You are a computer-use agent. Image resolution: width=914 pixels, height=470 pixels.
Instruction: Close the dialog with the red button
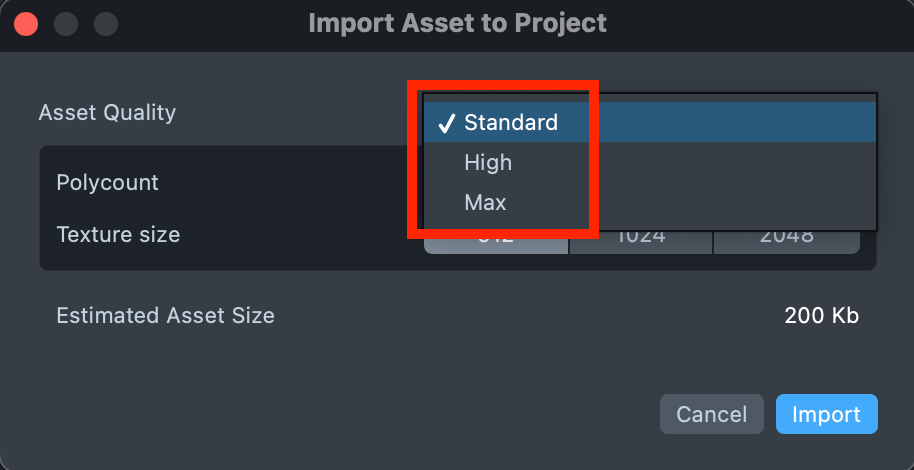tap(26, 23)
